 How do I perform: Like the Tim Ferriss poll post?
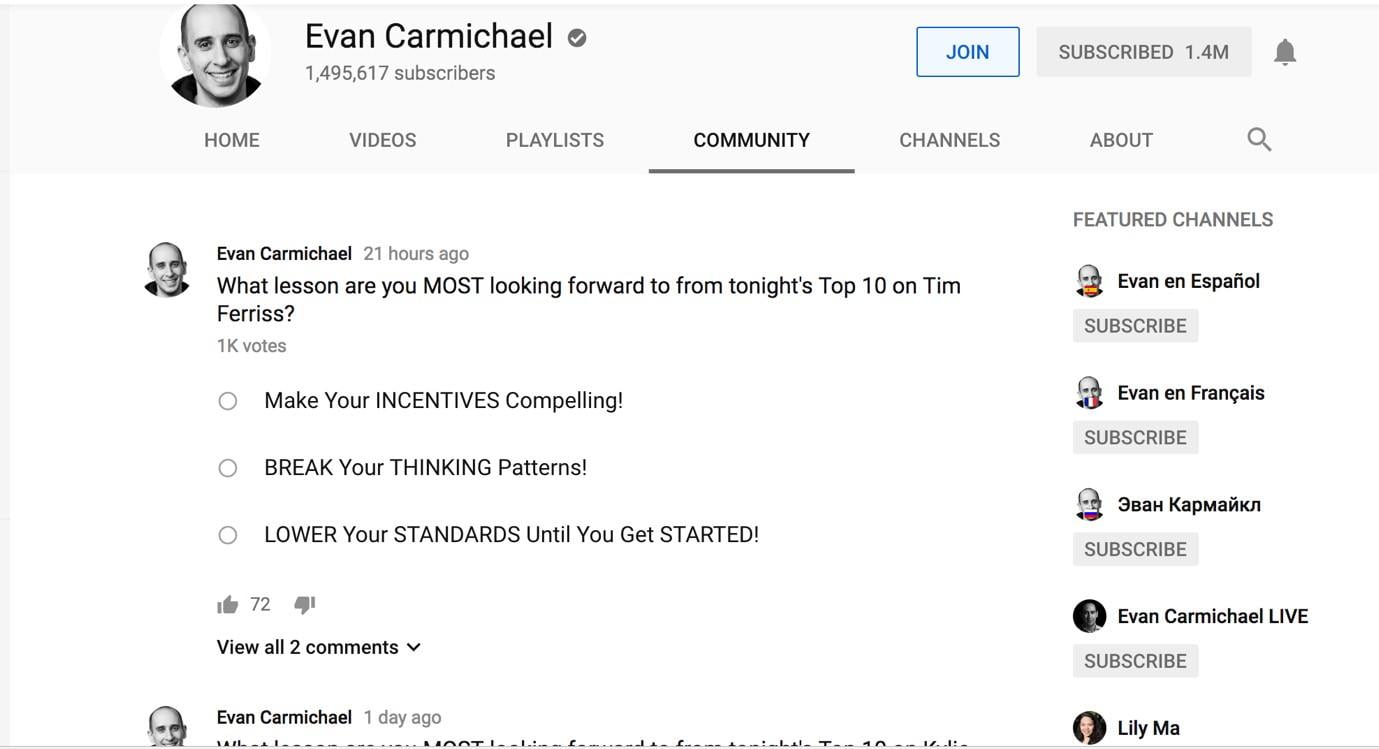pyautogui.click(x=228, y=605)
